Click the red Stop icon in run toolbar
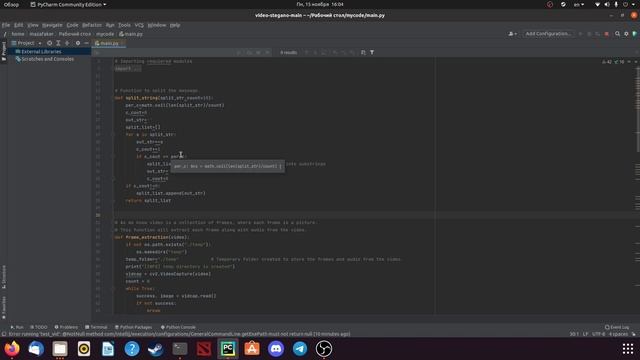The width and height of the screenshot is (640, 360). coord(607,34)
